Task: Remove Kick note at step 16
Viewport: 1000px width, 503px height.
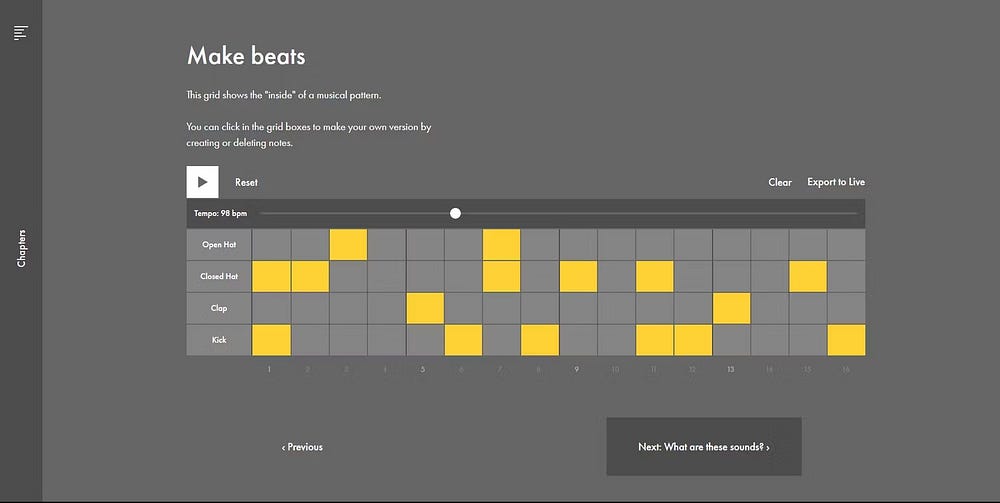Action: click(846, 340)
